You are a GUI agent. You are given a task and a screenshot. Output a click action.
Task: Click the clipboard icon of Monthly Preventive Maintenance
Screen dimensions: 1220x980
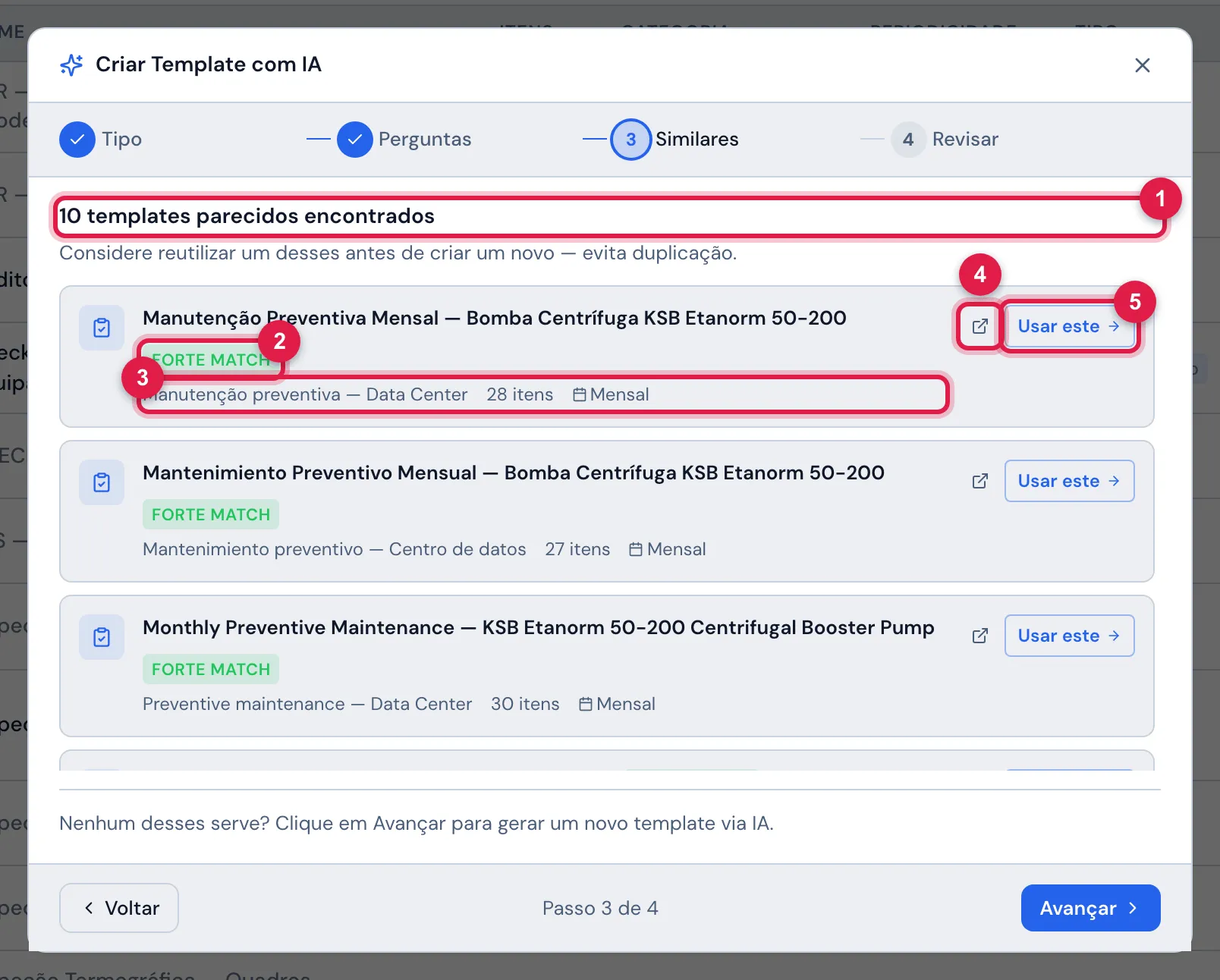tap(102, 637)
